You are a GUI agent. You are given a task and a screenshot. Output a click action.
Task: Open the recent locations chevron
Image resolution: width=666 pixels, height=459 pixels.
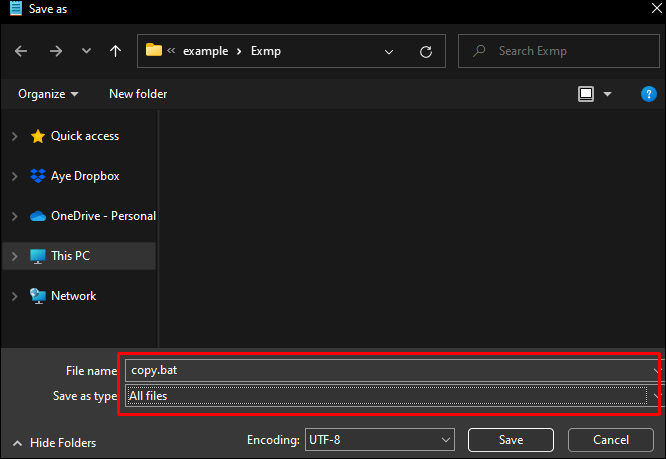[x=86, y=51]
